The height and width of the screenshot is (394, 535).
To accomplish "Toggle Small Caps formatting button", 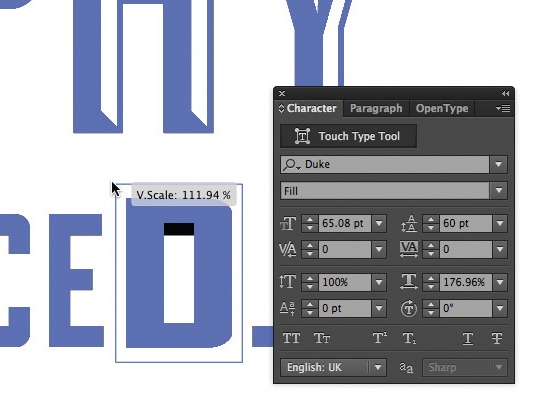I will point(322,338).
